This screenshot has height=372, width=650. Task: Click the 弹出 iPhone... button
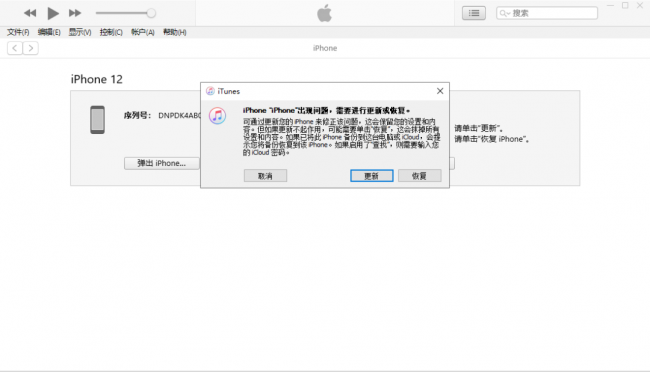point(162,163)
